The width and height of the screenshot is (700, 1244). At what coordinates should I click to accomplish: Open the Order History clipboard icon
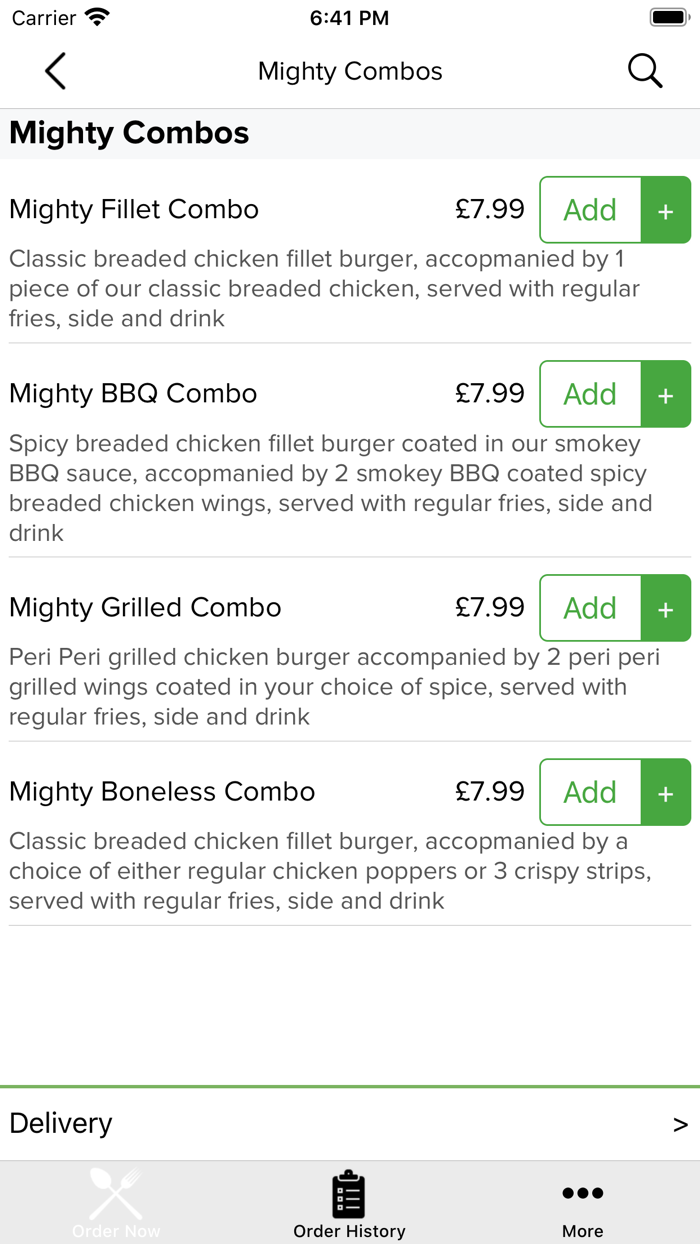[349, 1190]
